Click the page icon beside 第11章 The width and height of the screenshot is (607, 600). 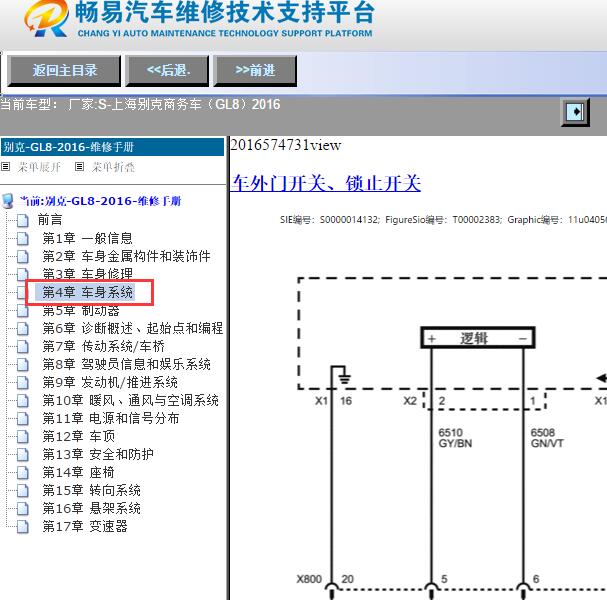pos(23,418)
